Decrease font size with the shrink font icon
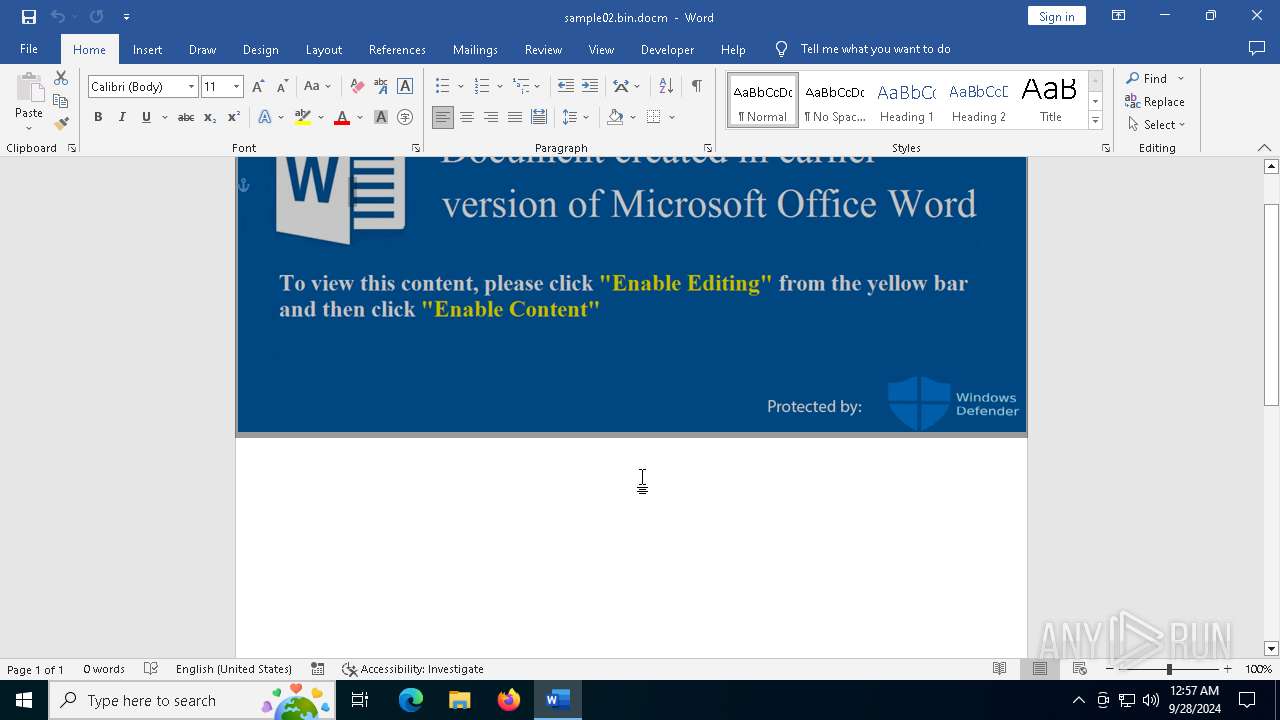1280x720 pixels. pos(282,86)
